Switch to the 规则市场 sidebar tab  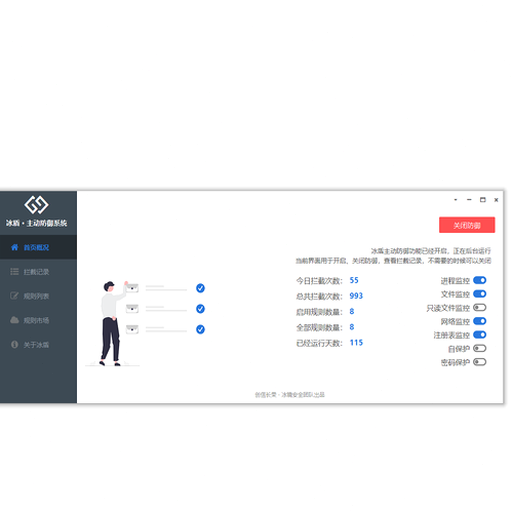click(38, 320)
